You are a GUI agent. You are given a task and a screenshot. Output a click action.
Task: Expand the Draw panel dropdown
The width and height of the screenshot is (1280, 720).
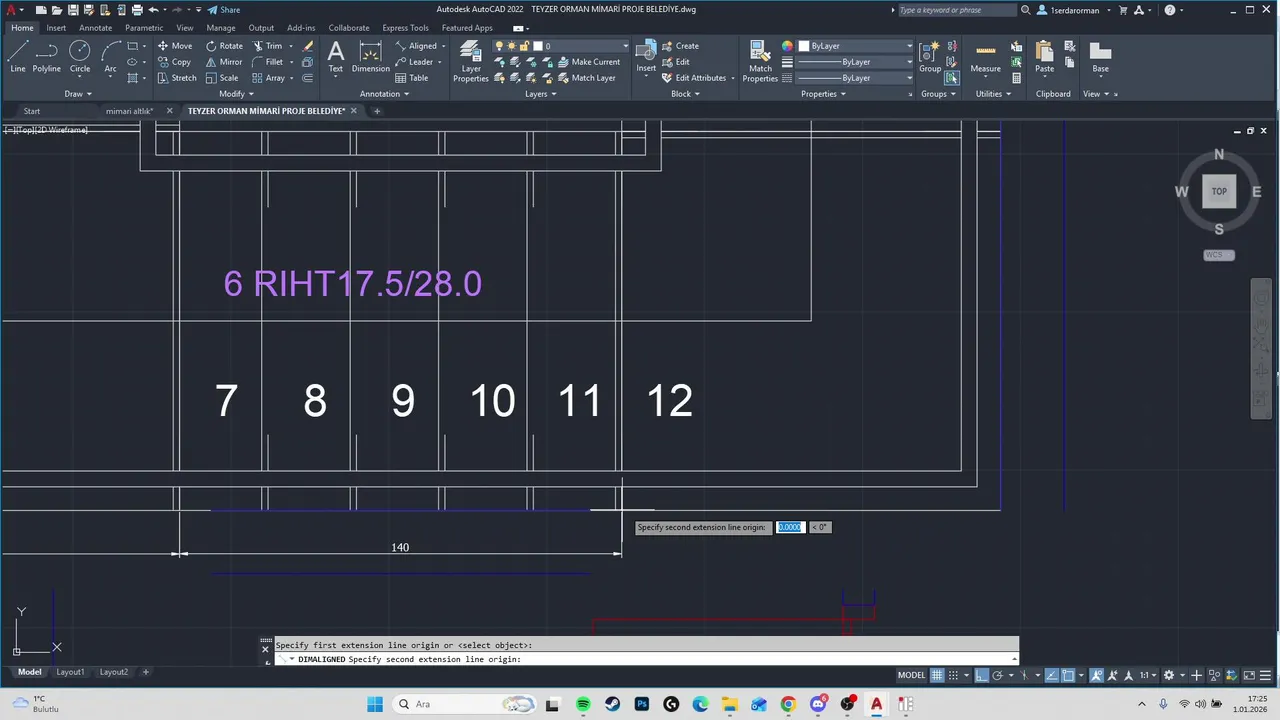[x=78, y=94]
